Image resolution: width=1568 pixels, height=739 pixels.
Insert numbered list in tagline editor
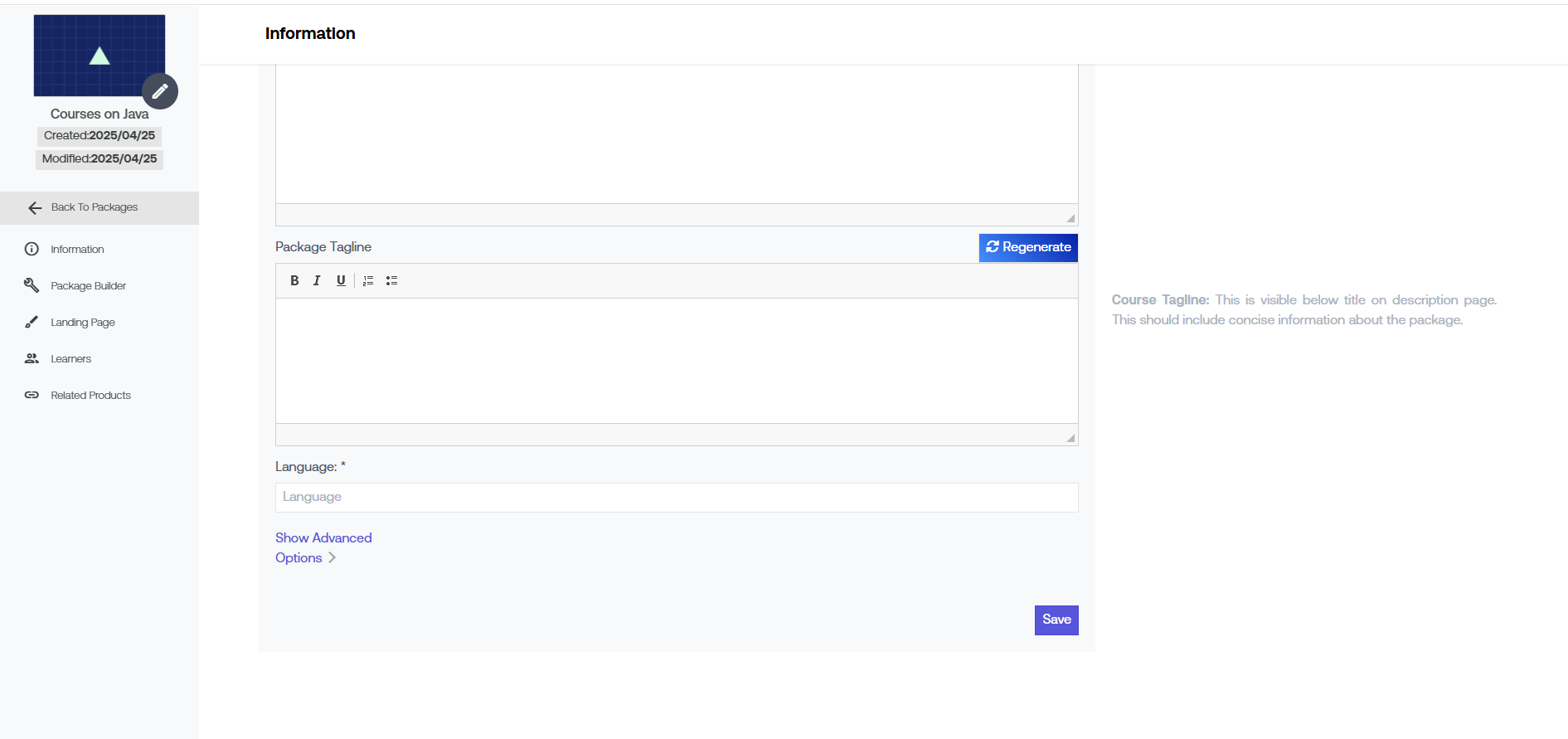point(368,281)
